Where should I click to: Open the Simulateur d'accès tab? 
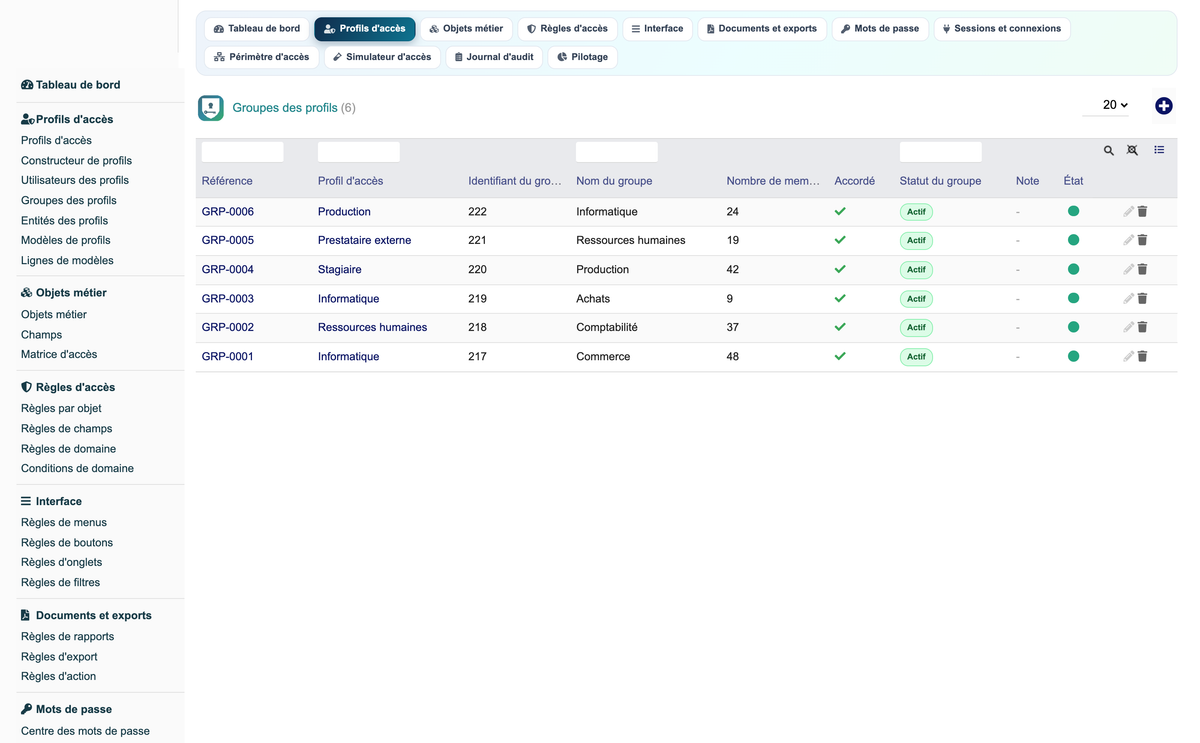(382, 57)
